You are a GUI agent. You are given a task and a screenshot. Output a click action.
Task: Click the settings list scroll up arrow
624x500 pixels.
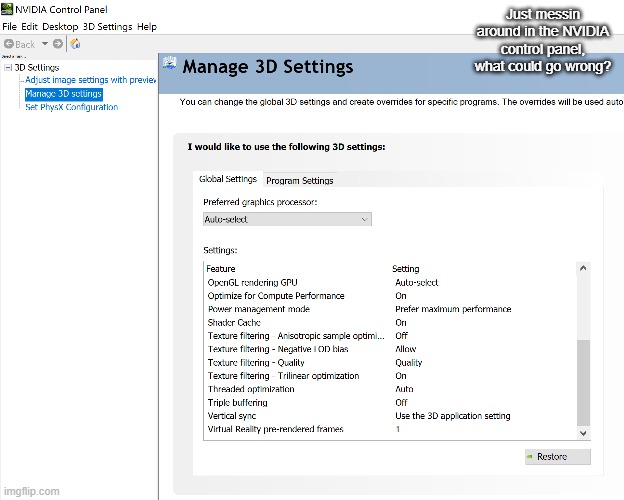click(x=583, y=268)
